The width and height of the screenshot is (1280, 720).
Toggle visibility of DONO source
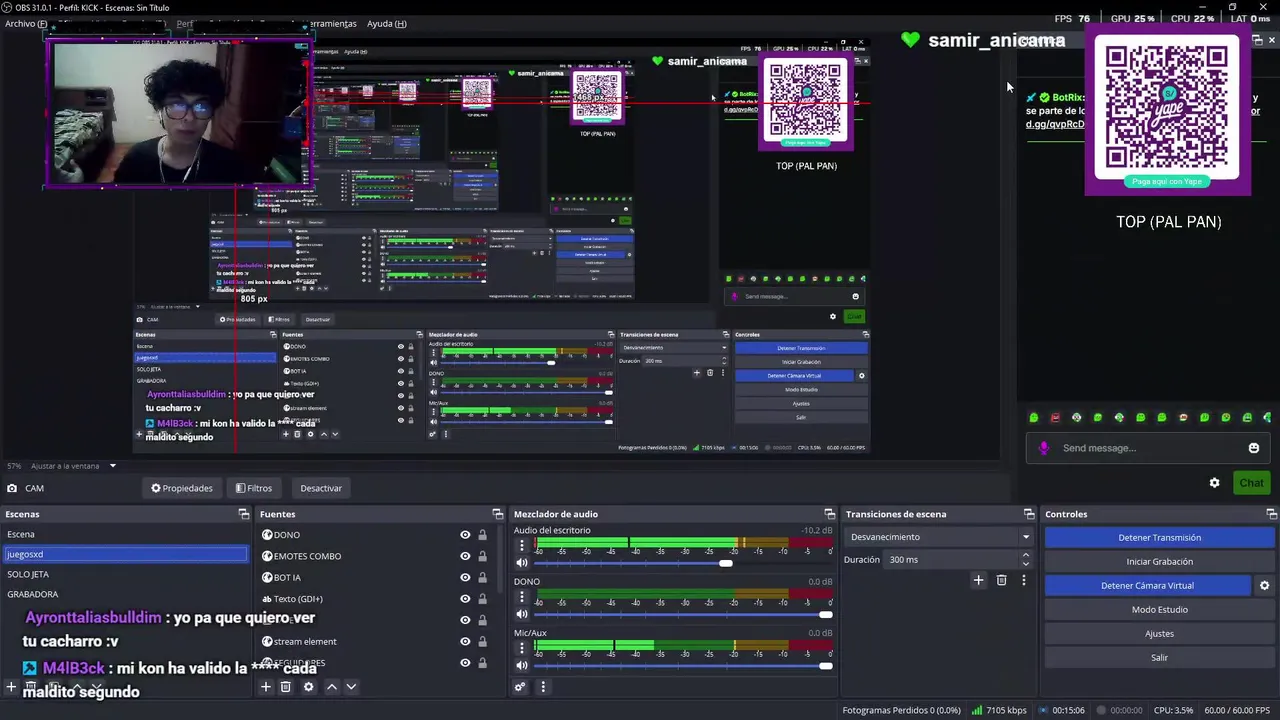click(465, 535)
